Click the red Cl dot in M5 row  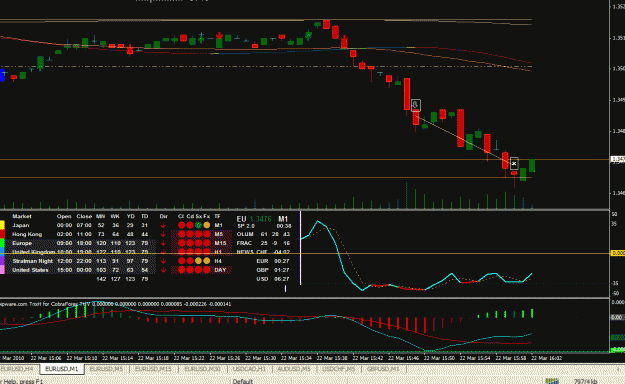click(181, 234)
